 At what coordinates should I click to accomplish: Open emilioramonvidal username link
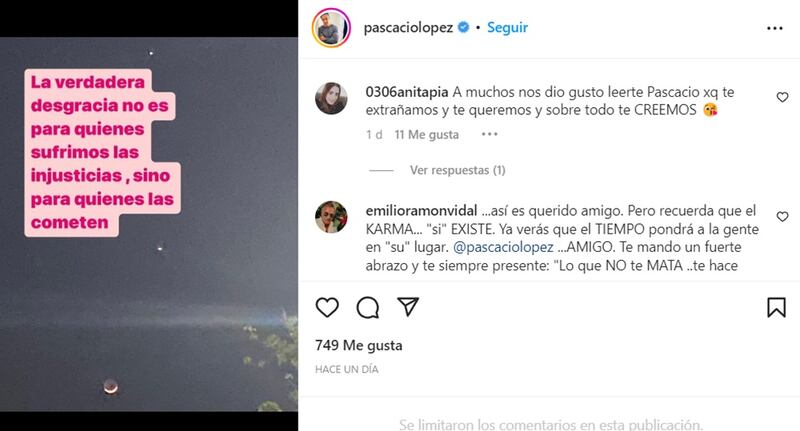(x=421, y=211)
